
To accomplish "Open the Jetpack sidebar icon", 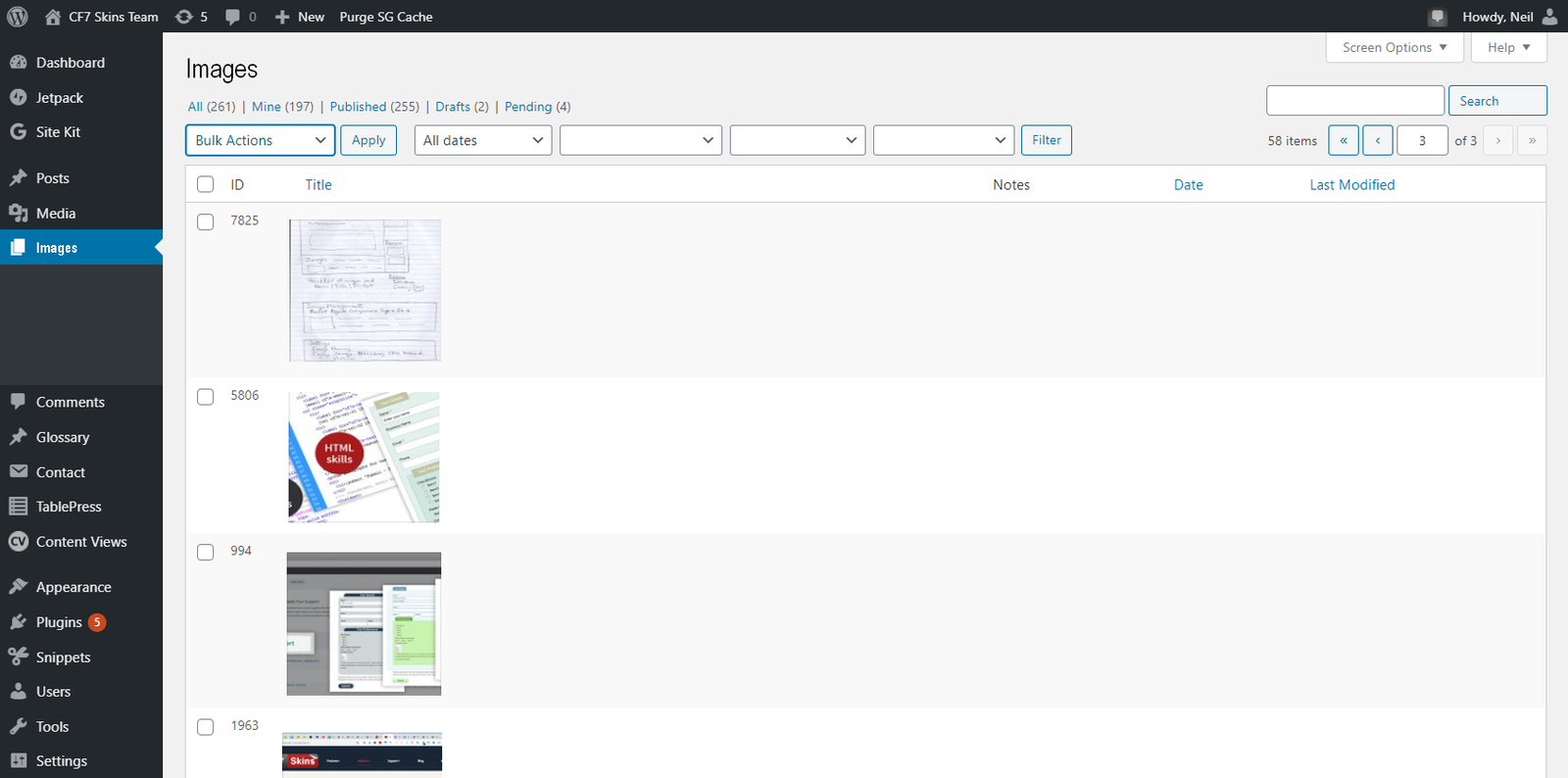I will coord(18,98).
